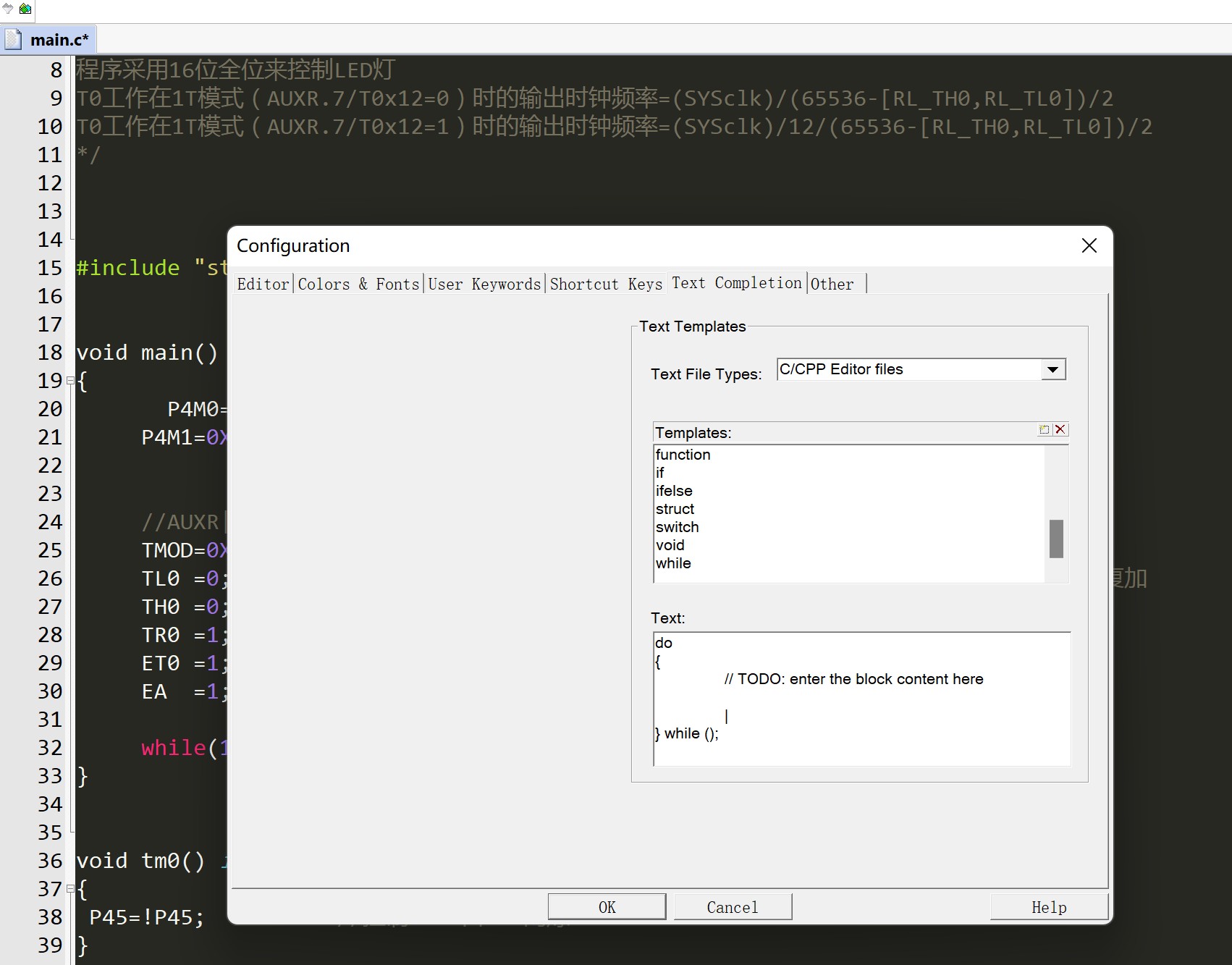Click the Help button
Viewport: 1232px width, 965px height.
coord(1049,907)
